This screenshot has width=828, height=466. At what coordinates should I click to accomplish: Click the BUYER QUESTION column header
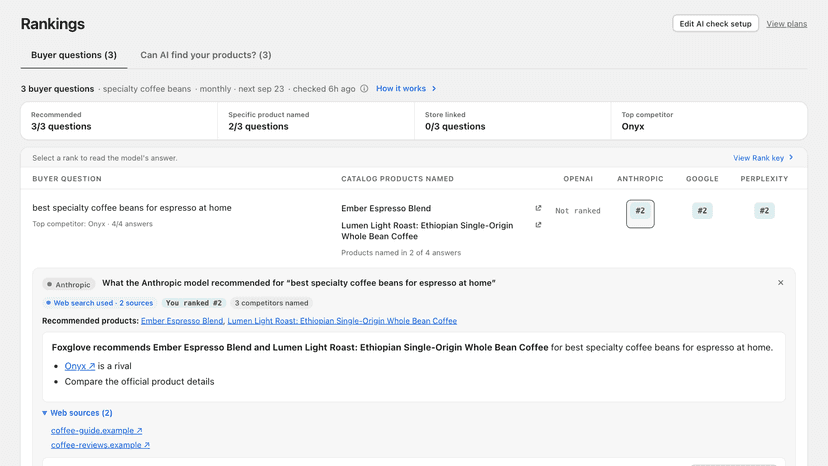click(x=67, y=179)
